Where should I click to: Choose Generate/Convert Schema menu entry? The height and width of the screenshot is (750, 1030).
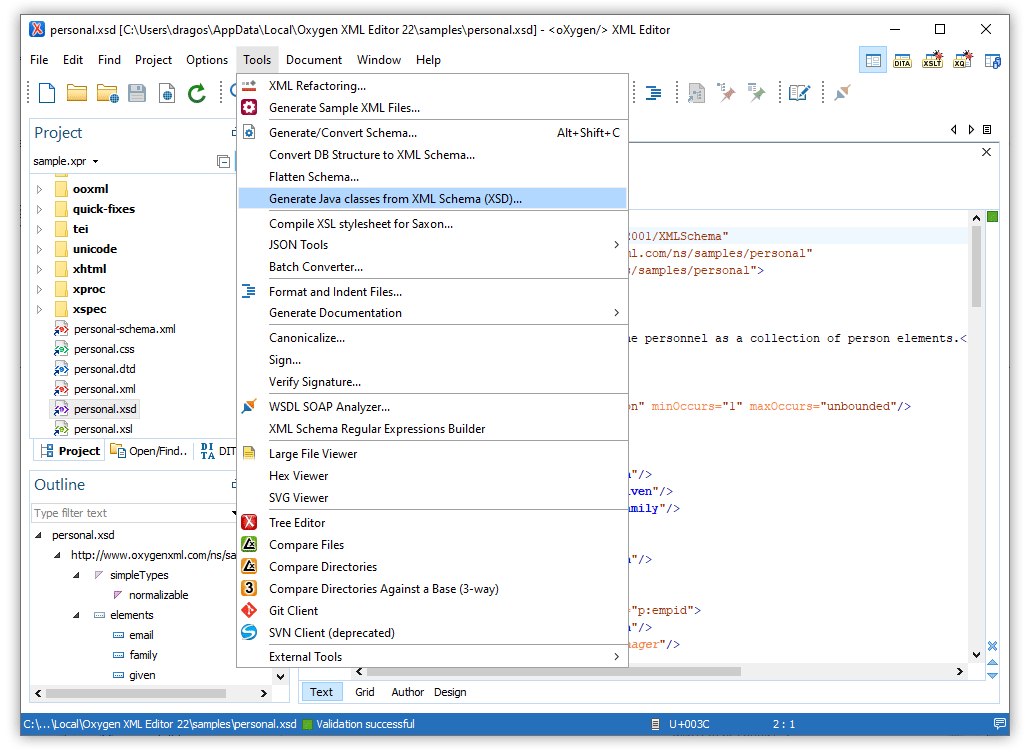pos(432,133)
